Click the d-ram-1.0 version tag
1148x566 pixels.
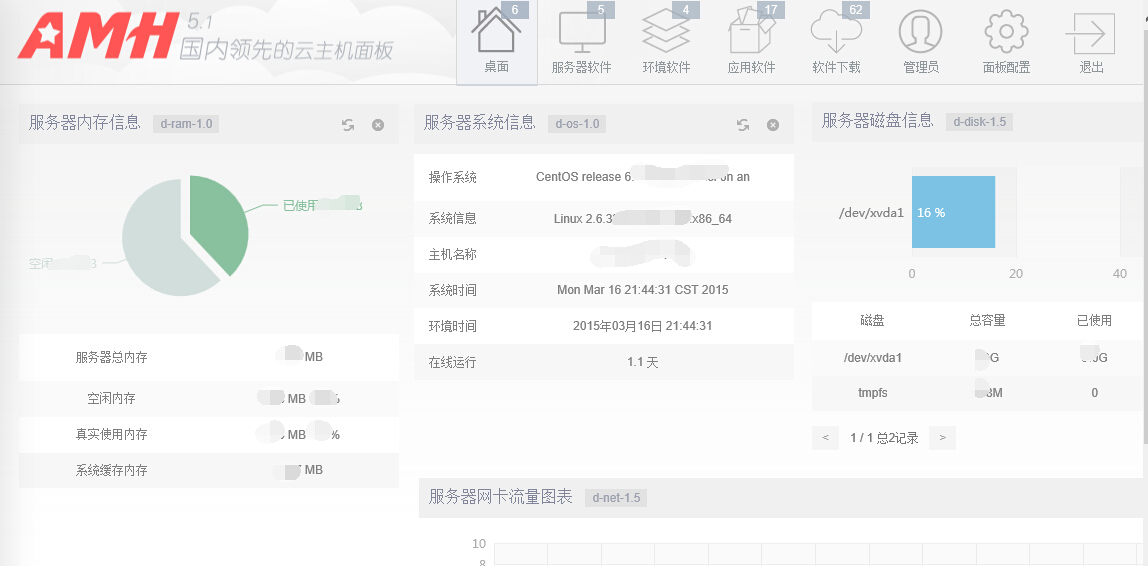pos(186,124)
